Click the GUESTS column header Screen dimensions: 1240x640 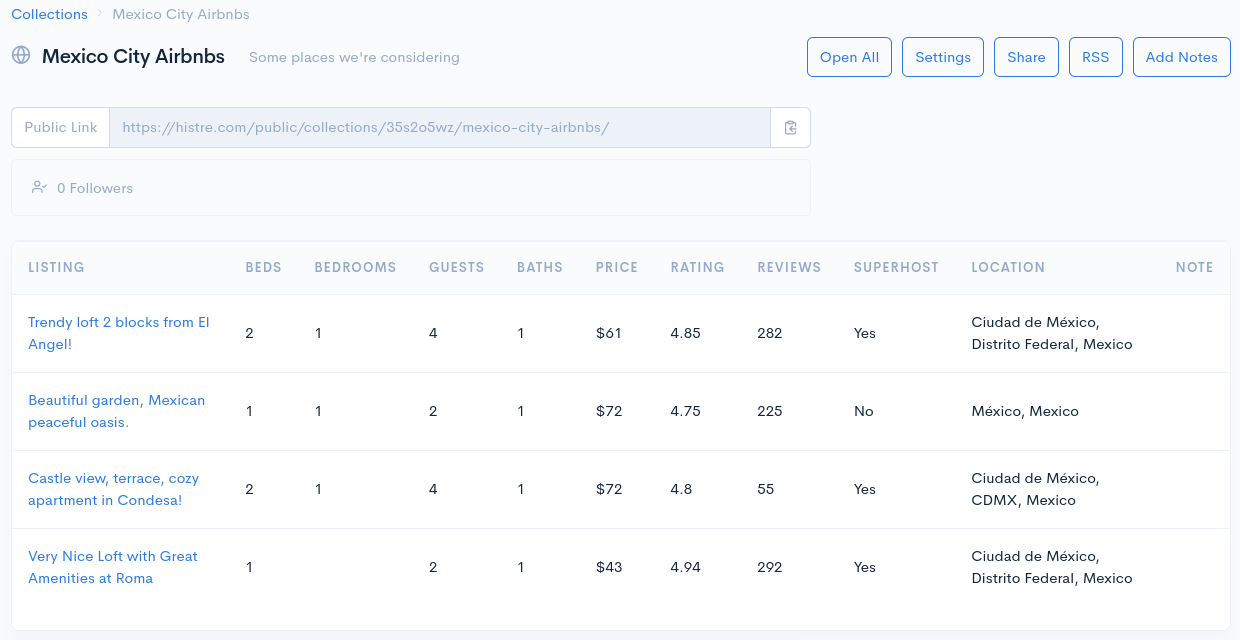click(x=456, y=267)
